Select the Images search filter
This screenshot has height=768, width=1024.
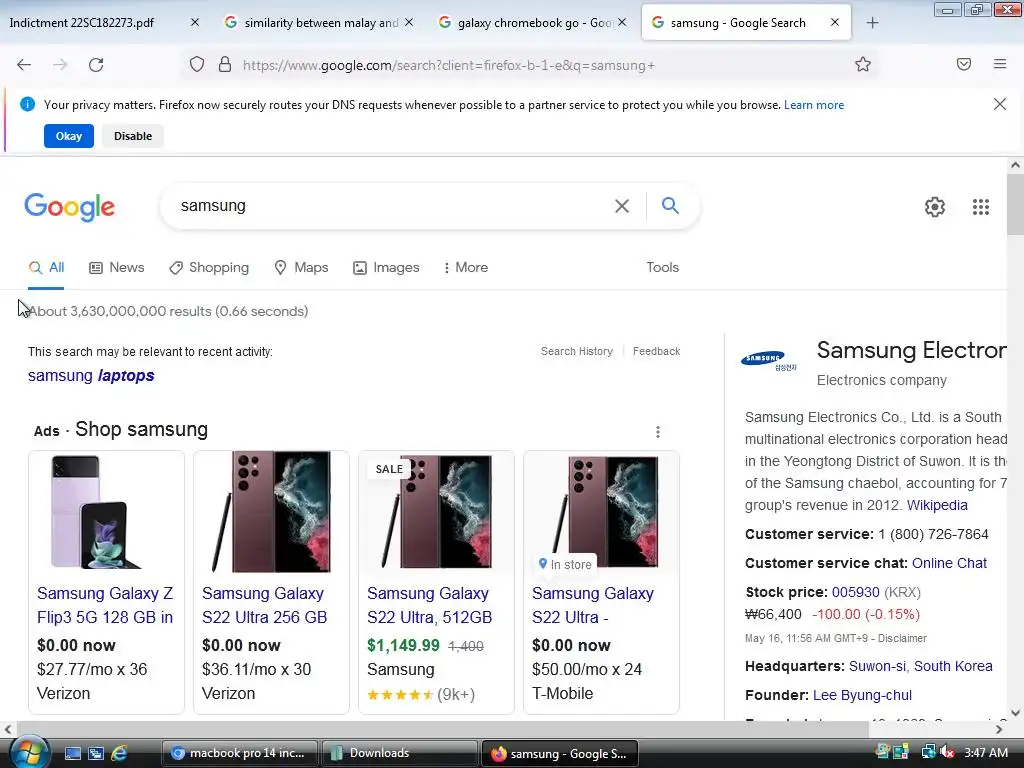pos(386,268)
